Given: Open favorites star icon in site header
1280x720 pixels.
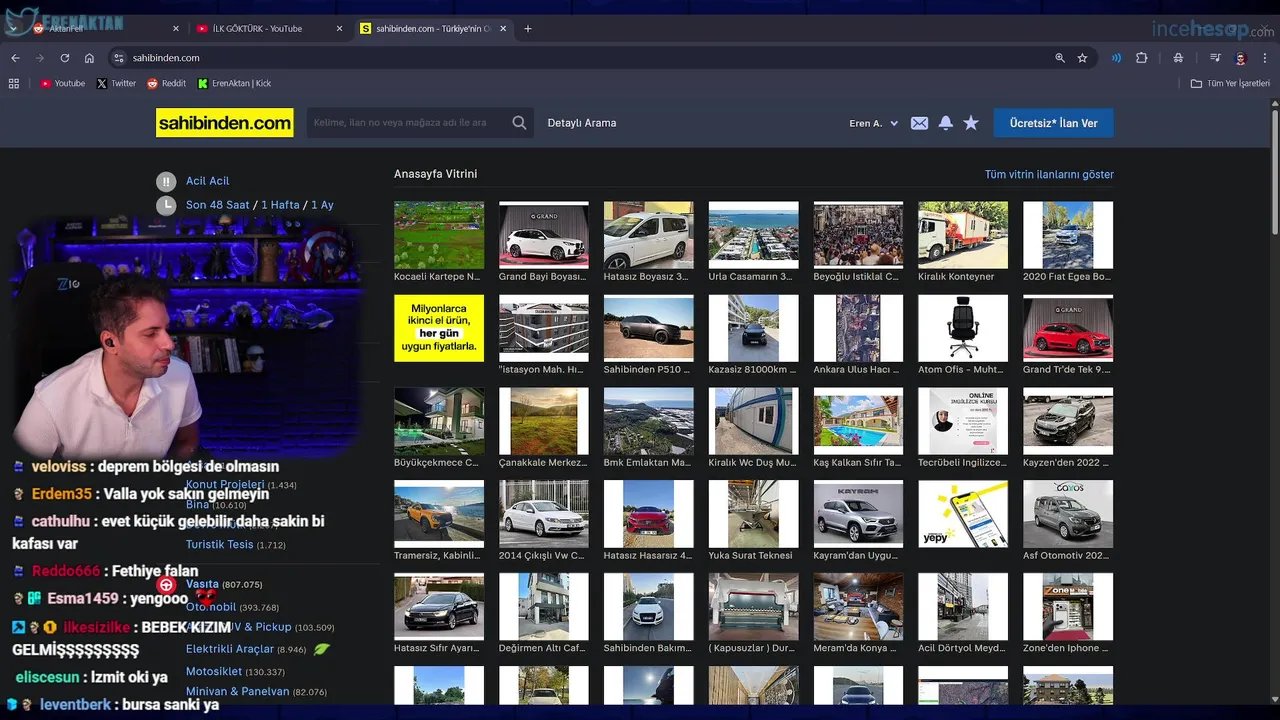Looking at the screenshot, I should point(971,123).
